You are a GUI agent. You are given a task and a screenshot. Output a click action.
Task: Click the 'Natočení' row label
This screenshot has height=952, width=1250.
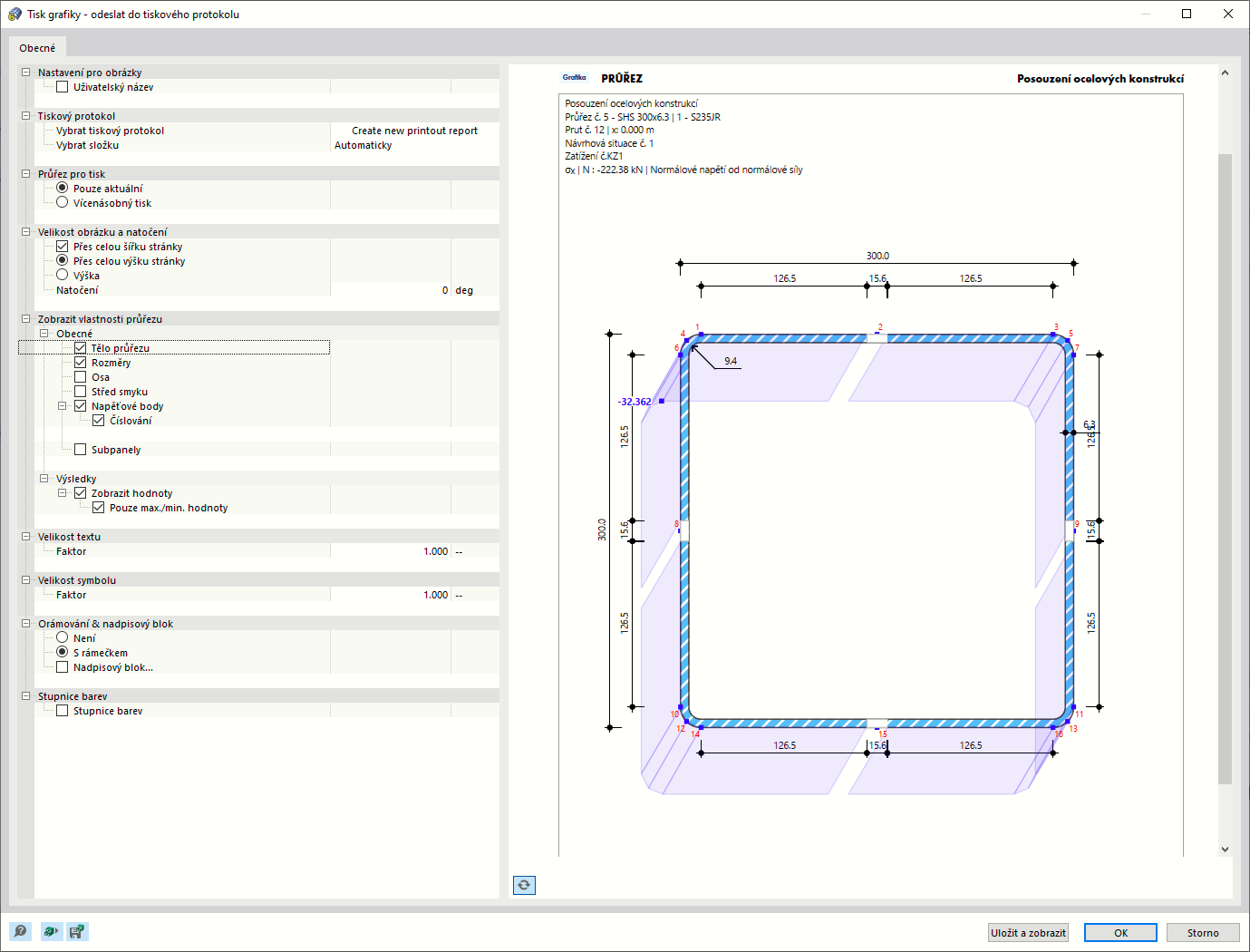[x=77, y=290]
